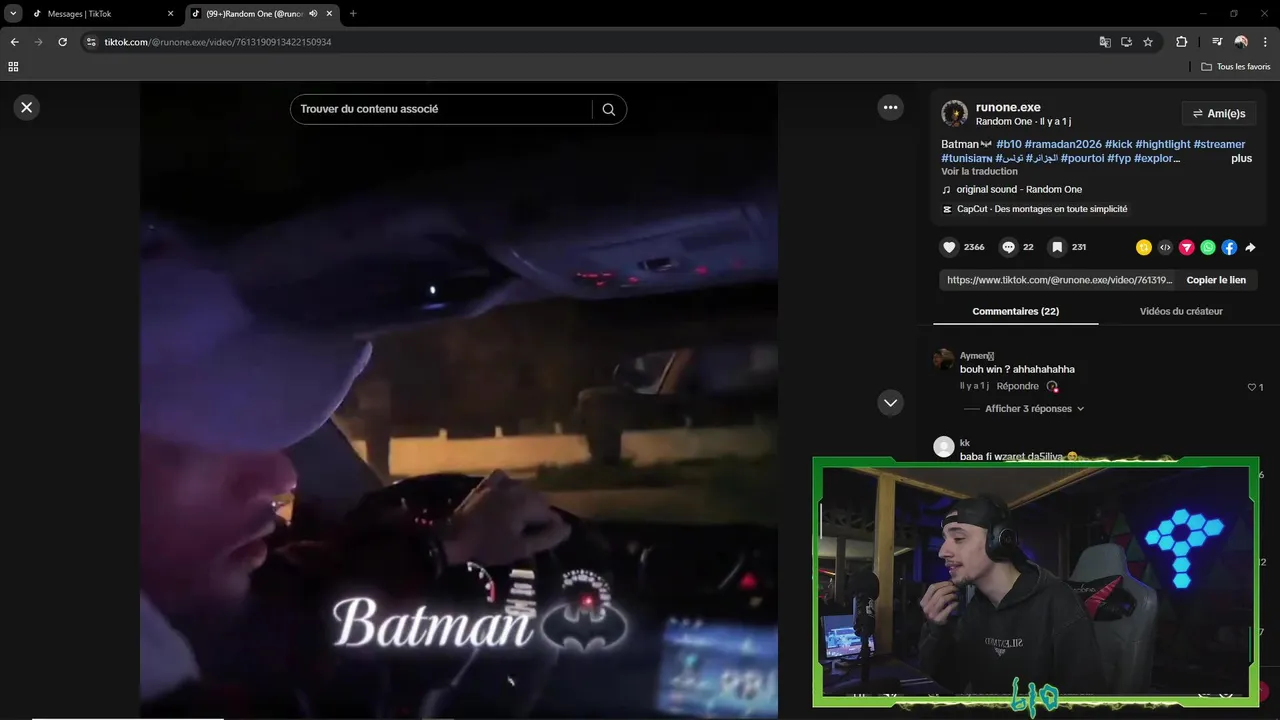Open Tous les favoris bookmarks folder

(1236, 67)
